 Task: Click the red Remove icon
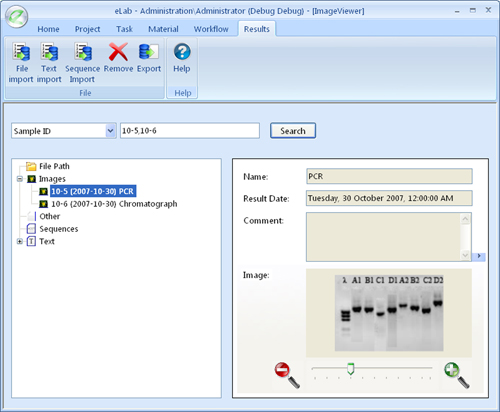point(118,52)
